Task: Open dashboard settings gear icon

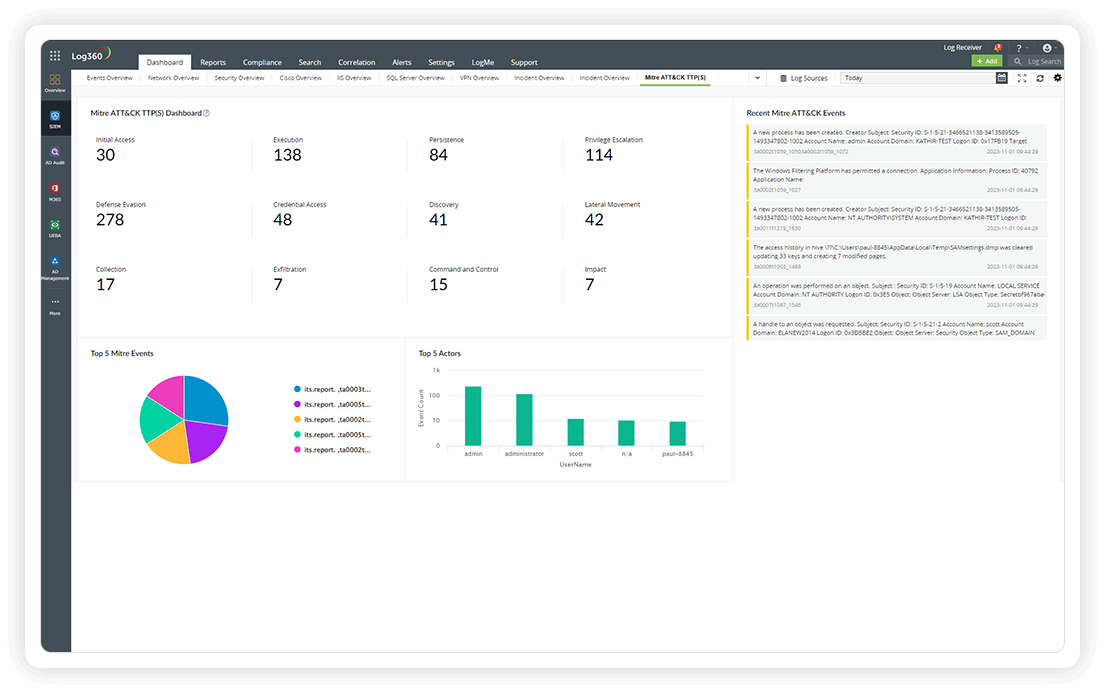Action: click(1057, 78)
